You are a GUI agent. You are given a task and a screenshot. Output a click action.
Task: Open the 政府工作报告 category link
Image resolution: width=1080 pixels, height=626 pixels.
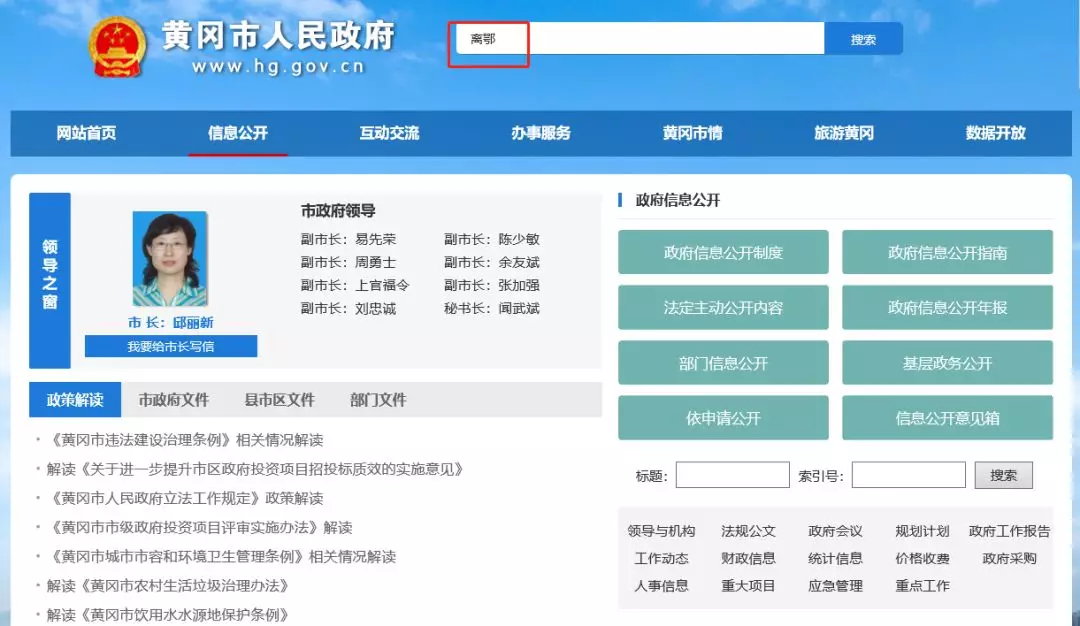pos(1009,531)
